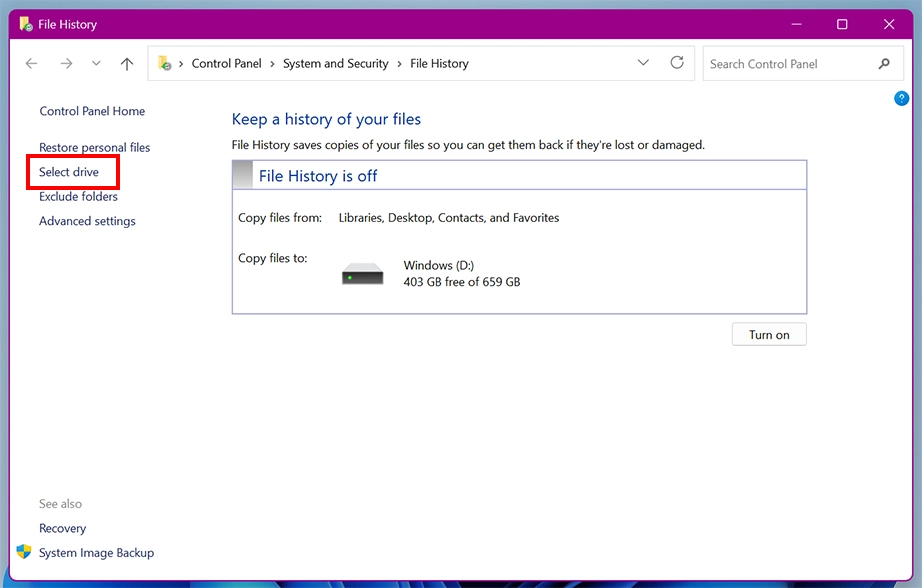Expand the chevron after System and Security
Screen dimensions: 922x588
point(399,64)
